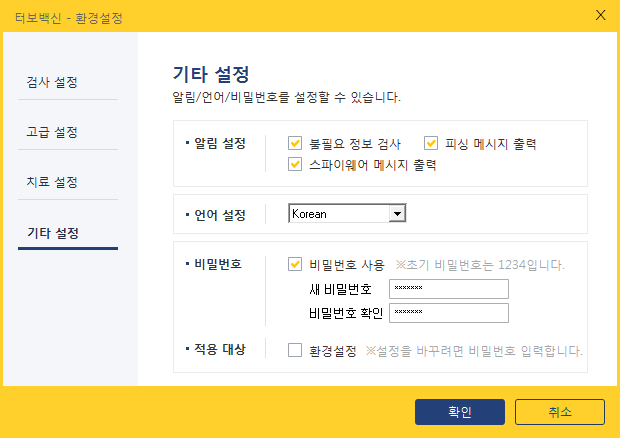The image size is (620, 438).
Task: Switch to the 고급 설정 tab
Action: click(52, 132)
